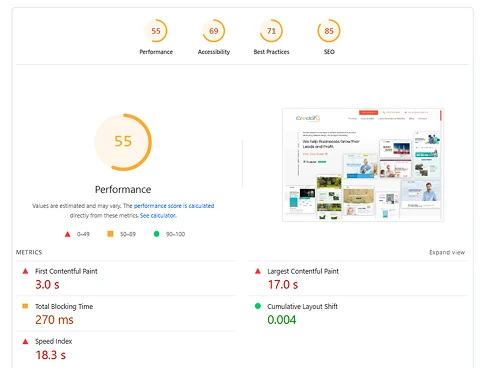
Task: Click red triangle beside Speed Index
Action: coord(25,341)
